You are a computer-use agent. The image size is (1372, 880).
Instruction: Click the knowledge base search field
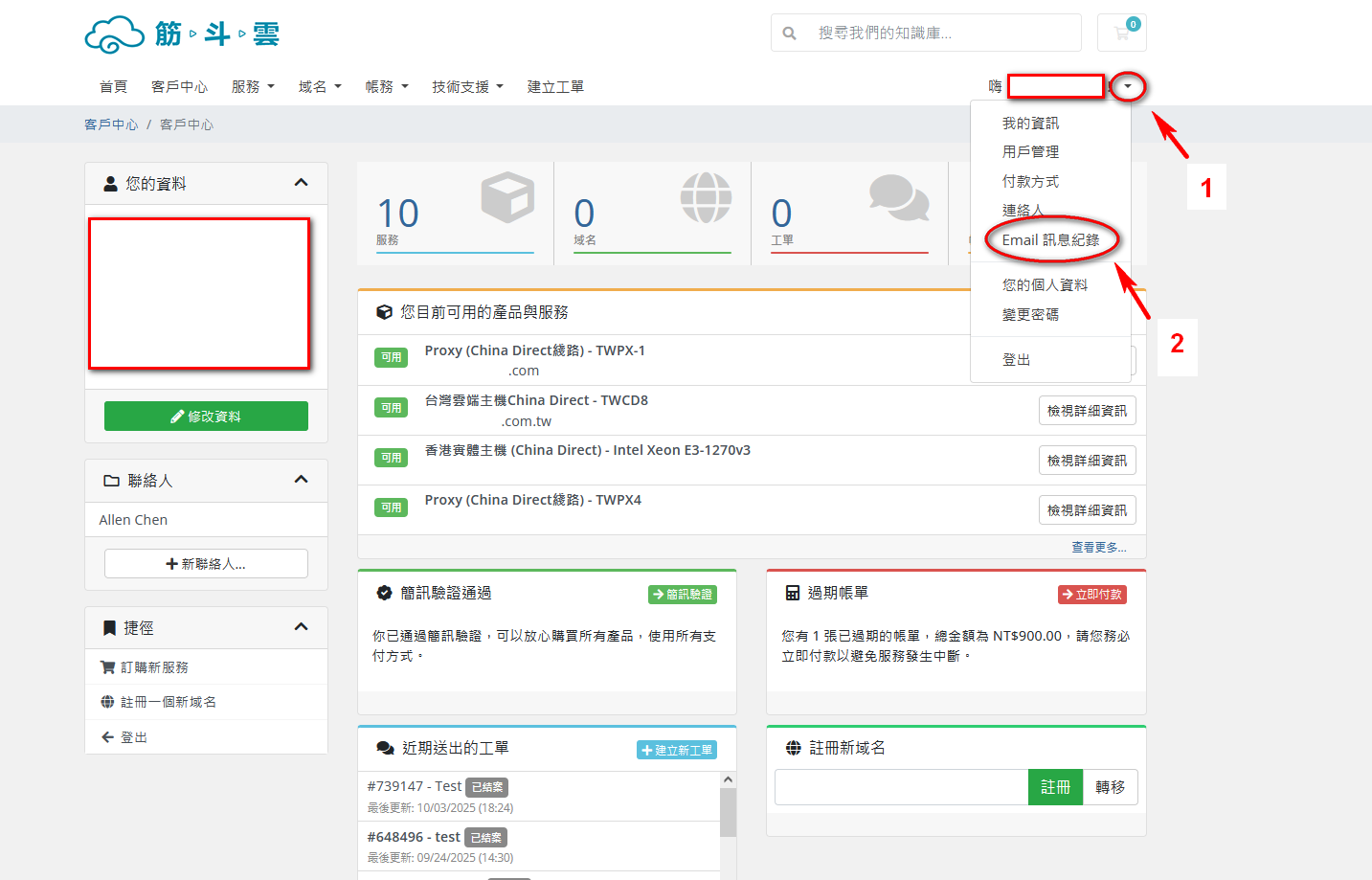point(943,34)
